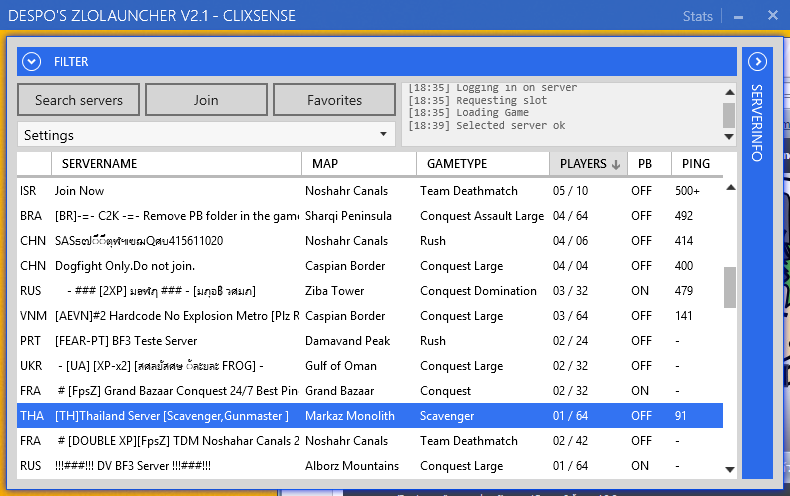Click server list scroll up arrow
The height and width of the screenshot is (496, 790).
pyautogui.click(x=730, y=188)
